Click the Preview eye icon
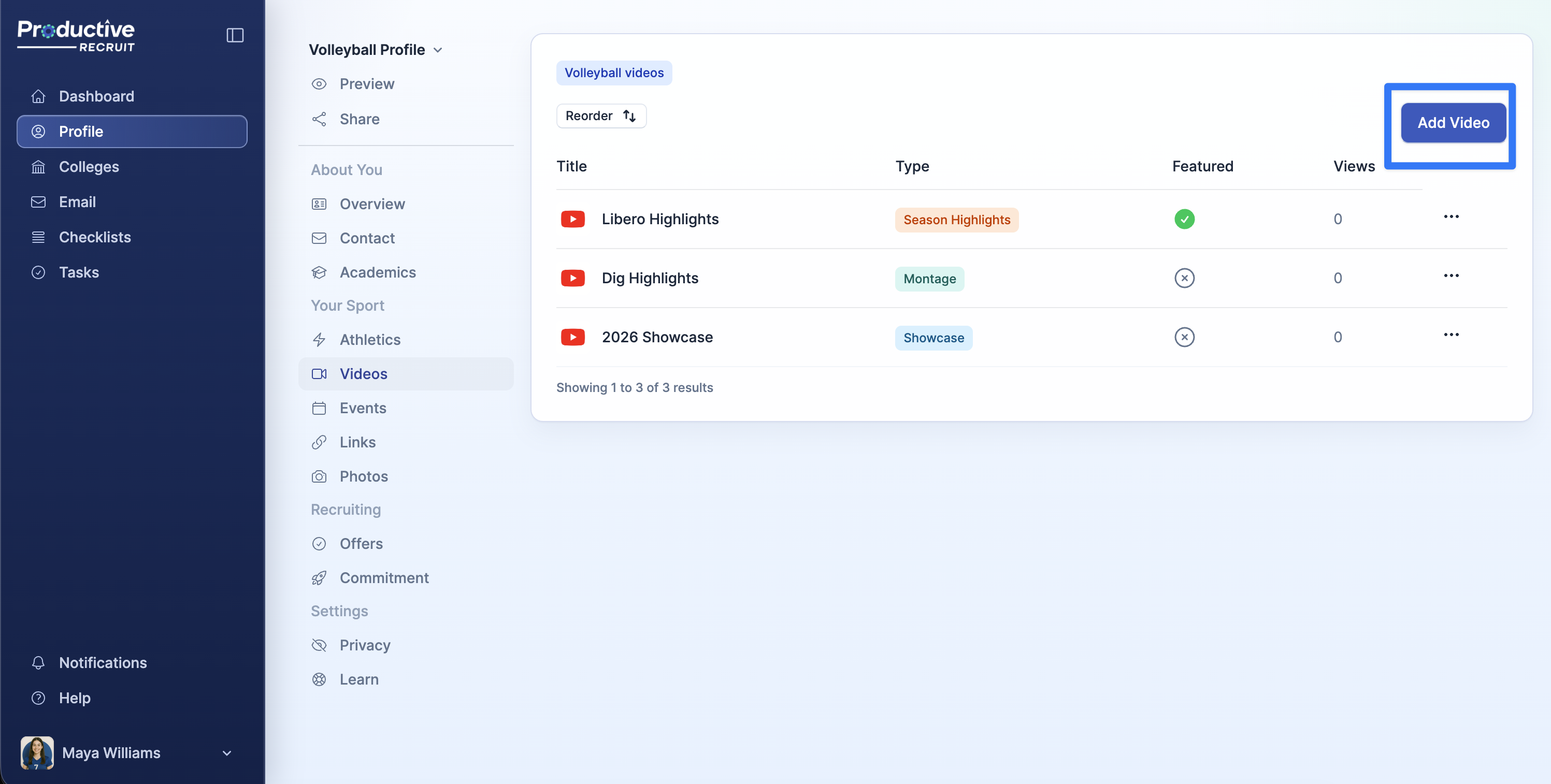Image resolution: width=1551 pixels, height=784 pixels. coord(319,84)
